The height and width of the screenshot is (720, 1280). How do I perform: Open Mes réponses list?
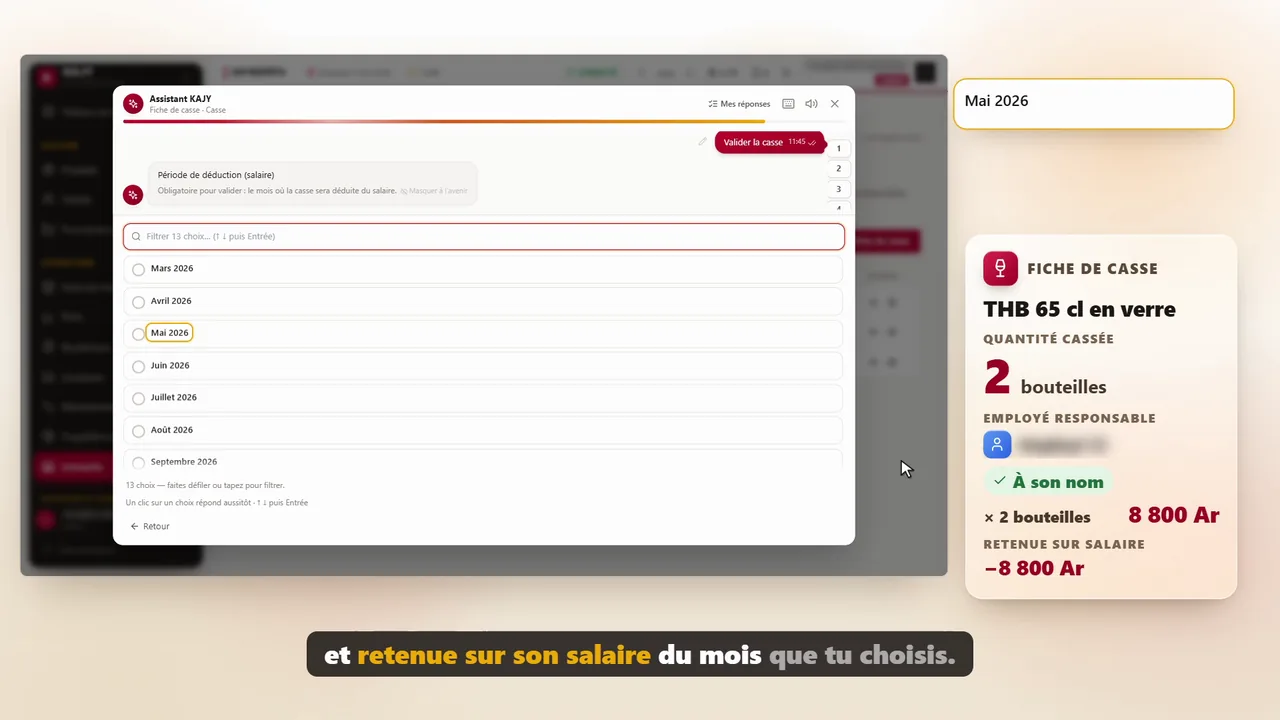tap(739, 104)
